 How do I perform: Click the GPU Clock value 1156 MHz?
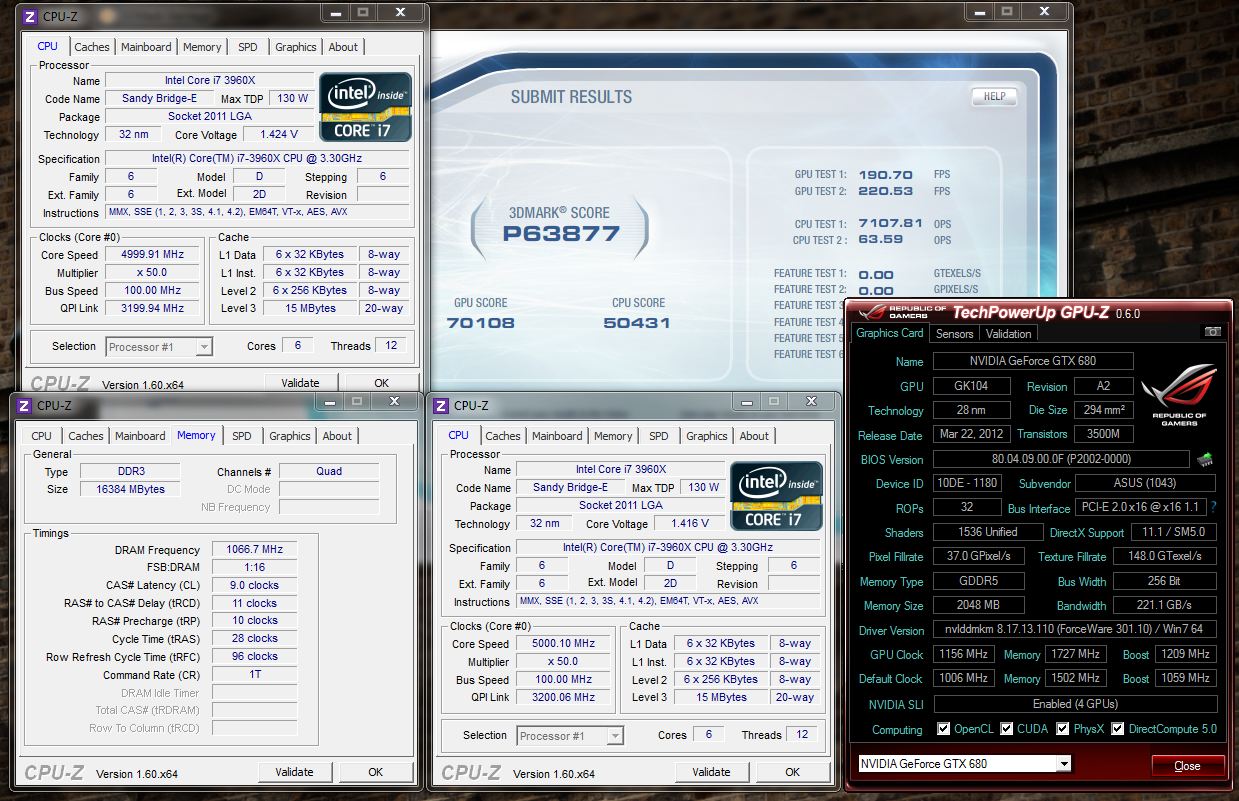964,655
